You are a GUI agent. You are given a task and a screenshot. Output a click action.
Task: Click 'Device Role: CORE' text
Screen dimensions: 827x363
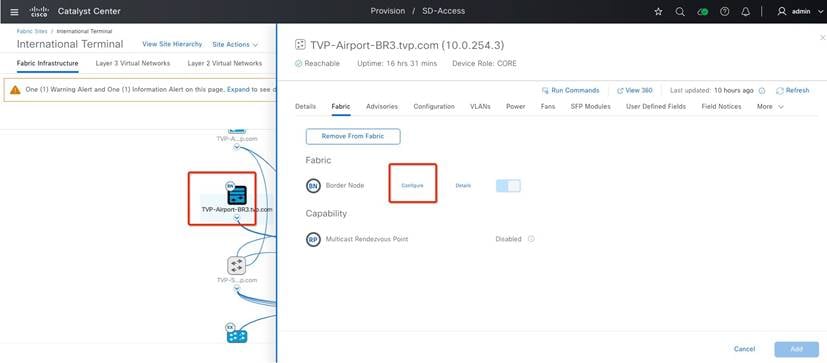(x=484, y=63)
